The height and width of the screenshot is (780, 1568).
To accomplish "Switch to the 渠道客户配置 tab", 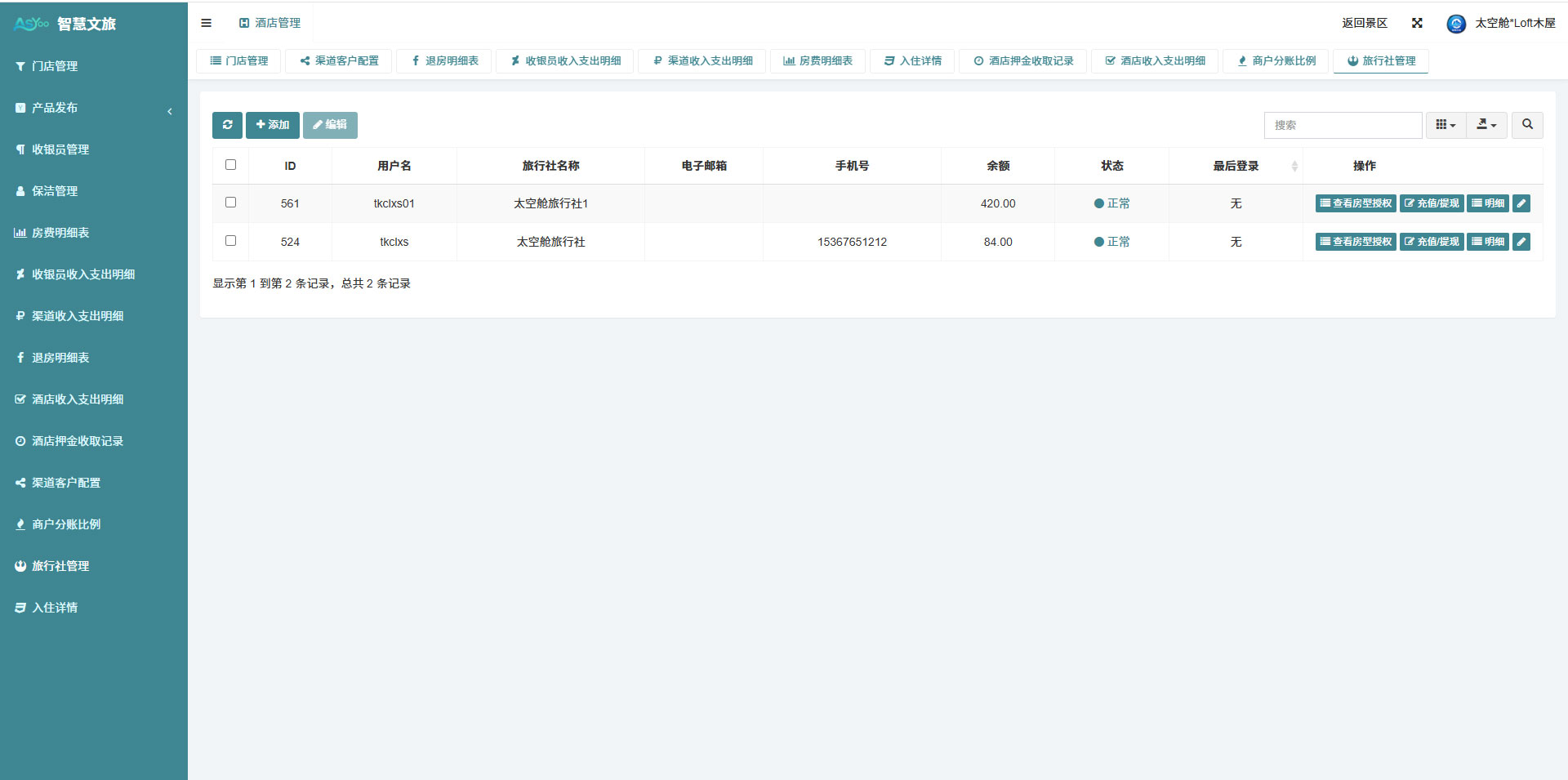I will pyautogui.click(x=339, y=61).
